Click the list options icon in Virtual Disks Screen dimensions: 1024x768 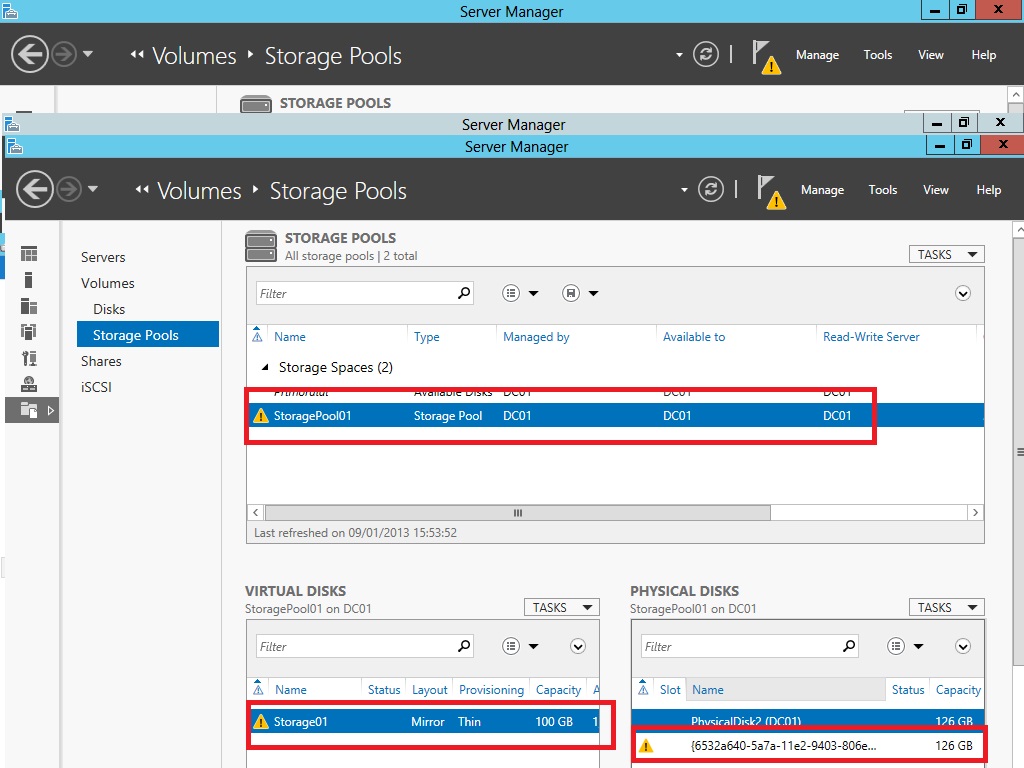point(512,646)
